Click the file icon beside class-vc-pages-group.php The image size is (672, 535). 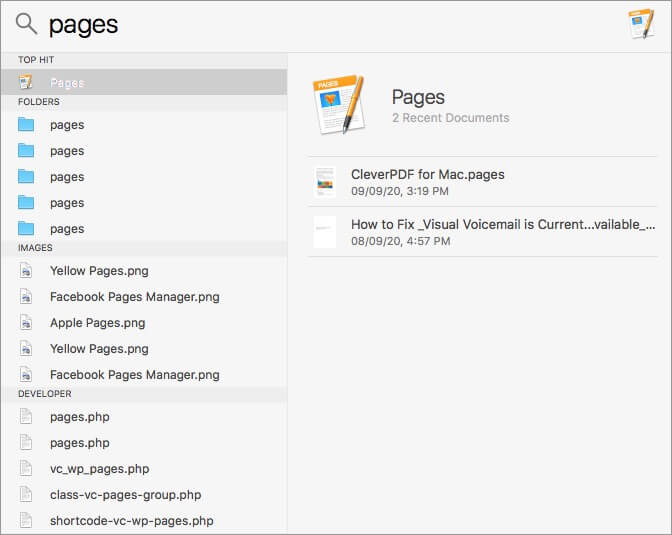26,495
